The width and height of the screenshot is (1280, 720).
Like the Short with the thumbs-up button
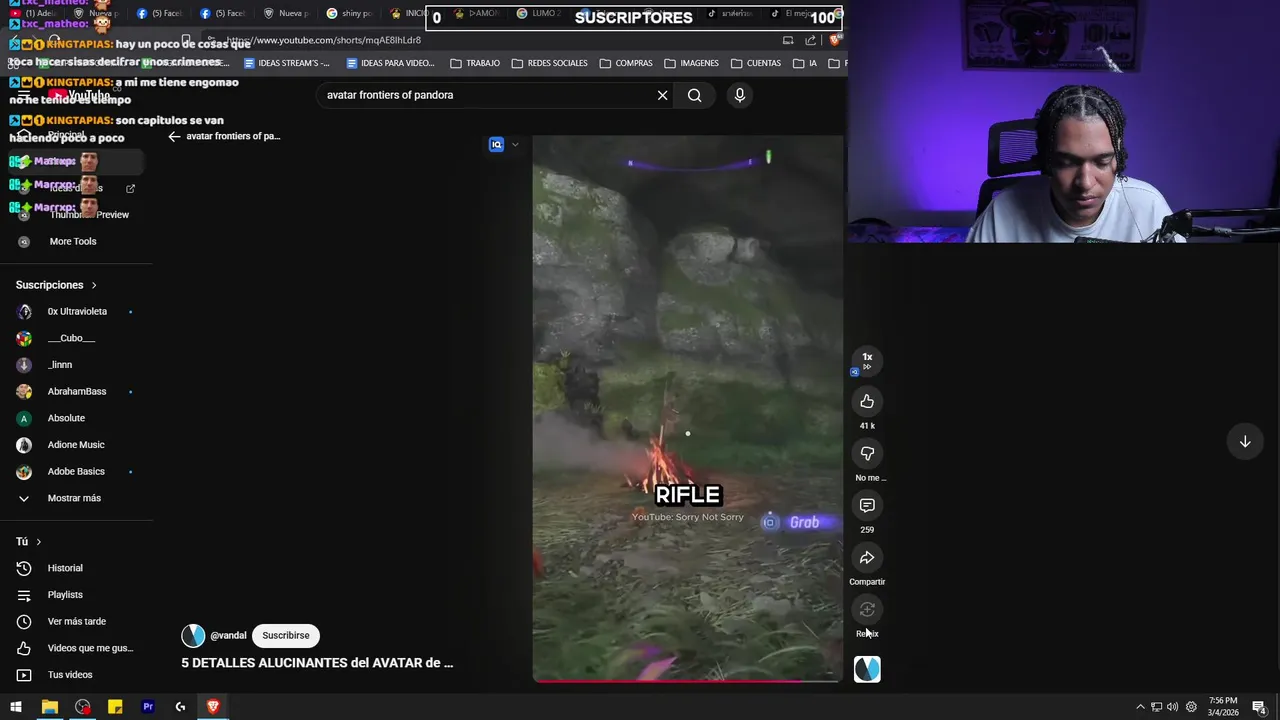867,401
